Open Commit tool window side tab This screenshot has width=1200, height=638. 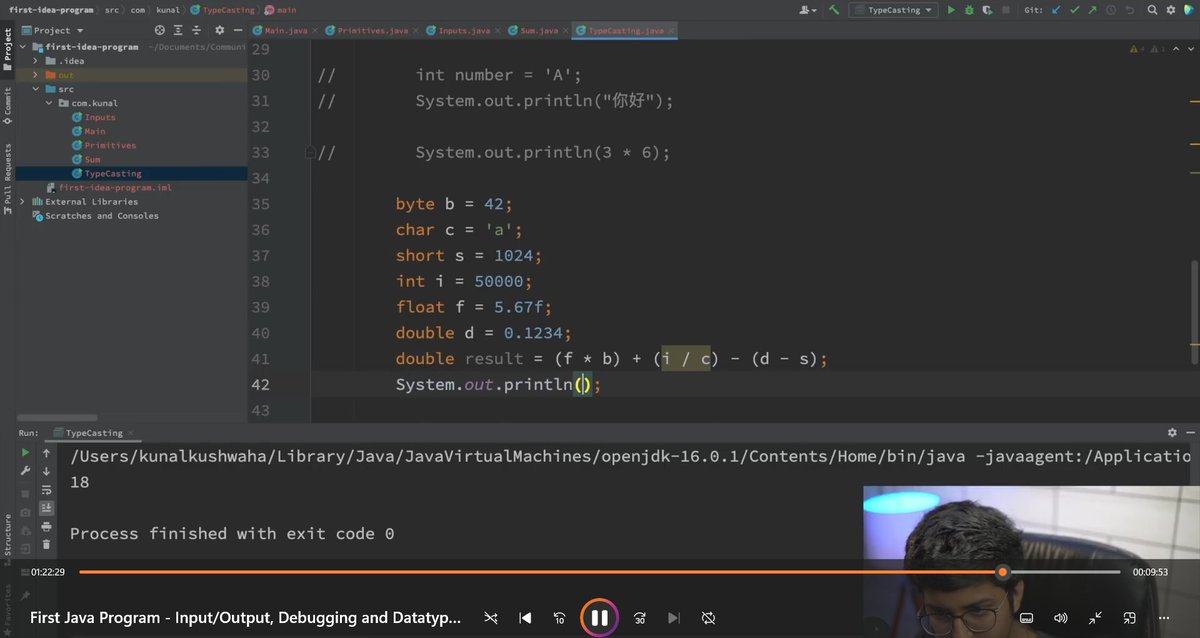coord(7,104)
